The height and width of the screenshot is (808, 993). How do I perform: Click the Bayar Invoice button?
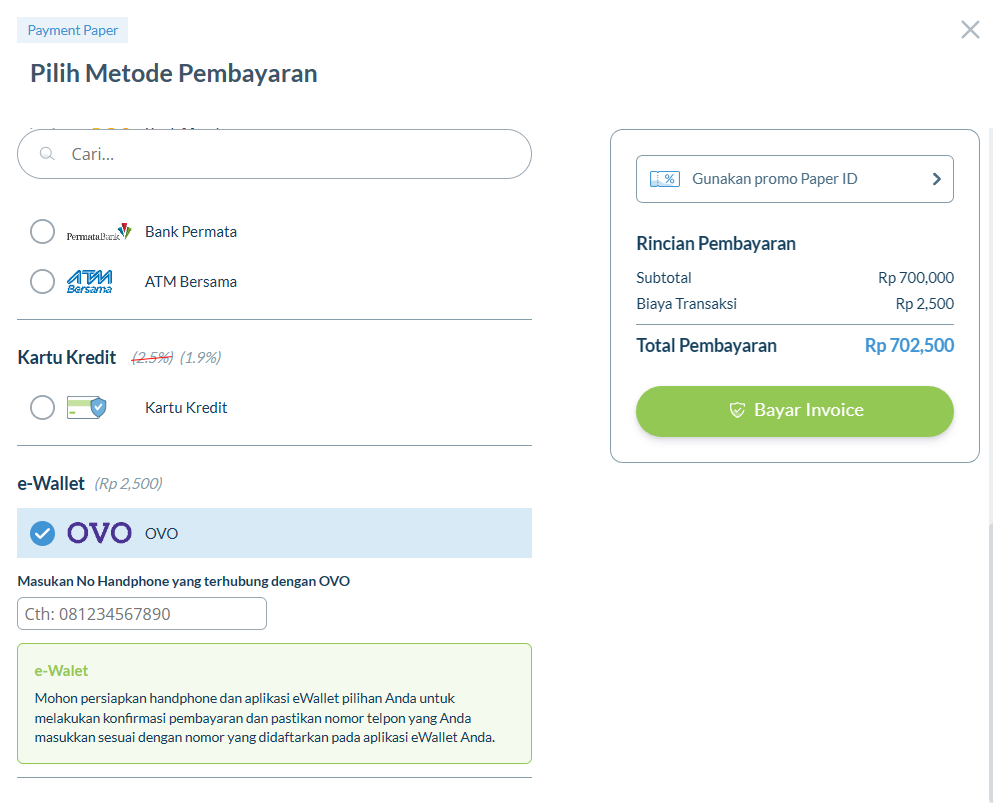795,411
